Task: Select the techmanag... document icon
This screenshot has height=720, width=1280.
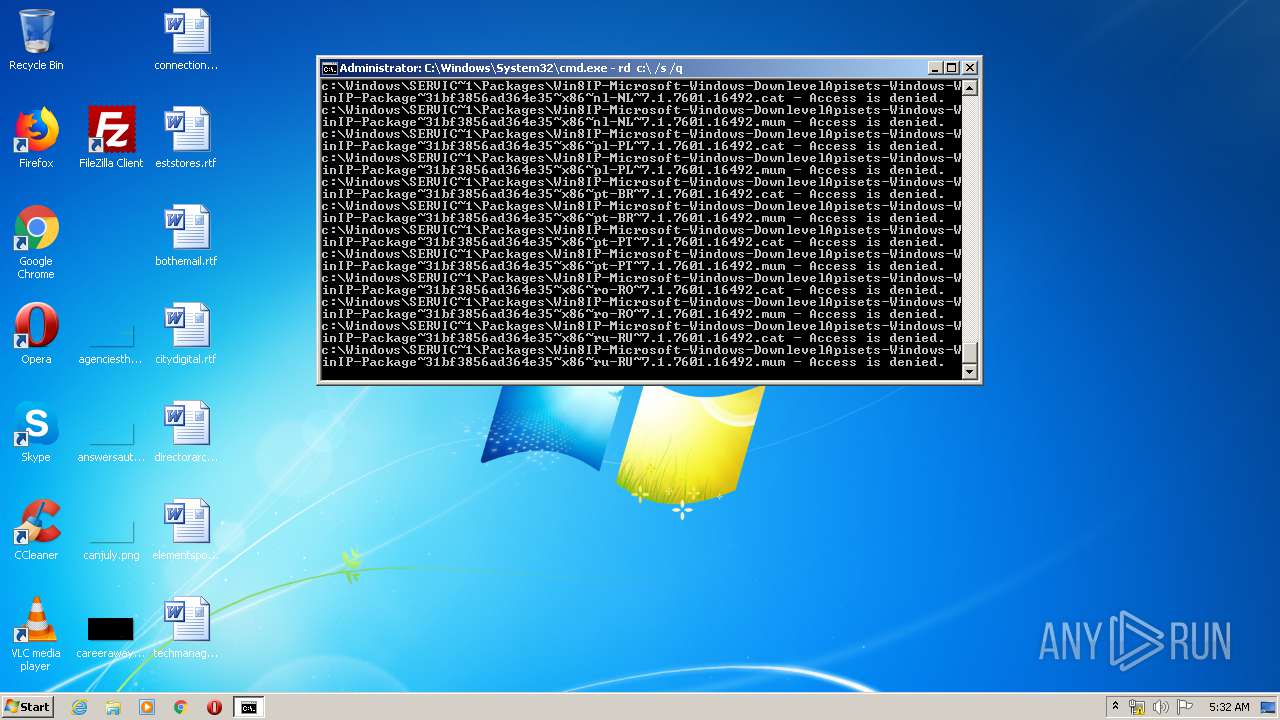Action: (x=186, y=628)
